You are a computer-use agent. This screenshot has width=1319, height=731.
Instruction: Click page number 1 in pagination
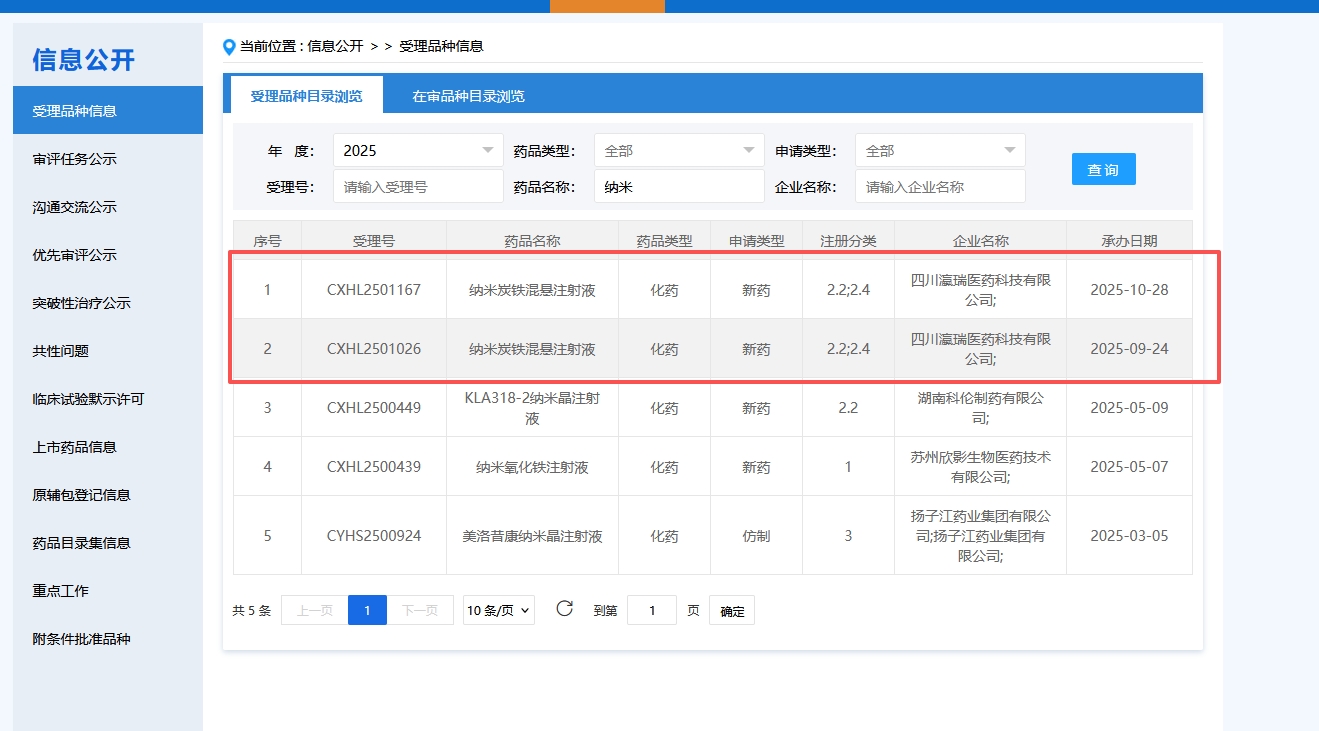[367, 610]
